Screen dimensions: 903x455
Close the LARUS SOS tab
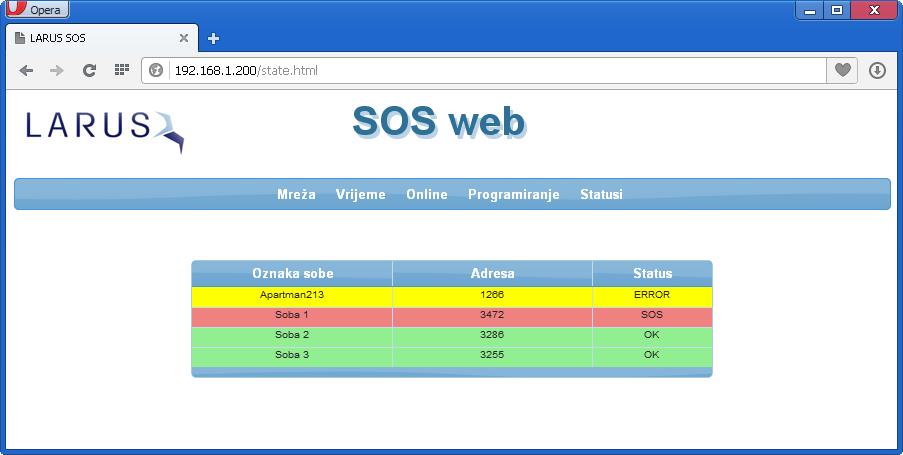pos(184,38)
